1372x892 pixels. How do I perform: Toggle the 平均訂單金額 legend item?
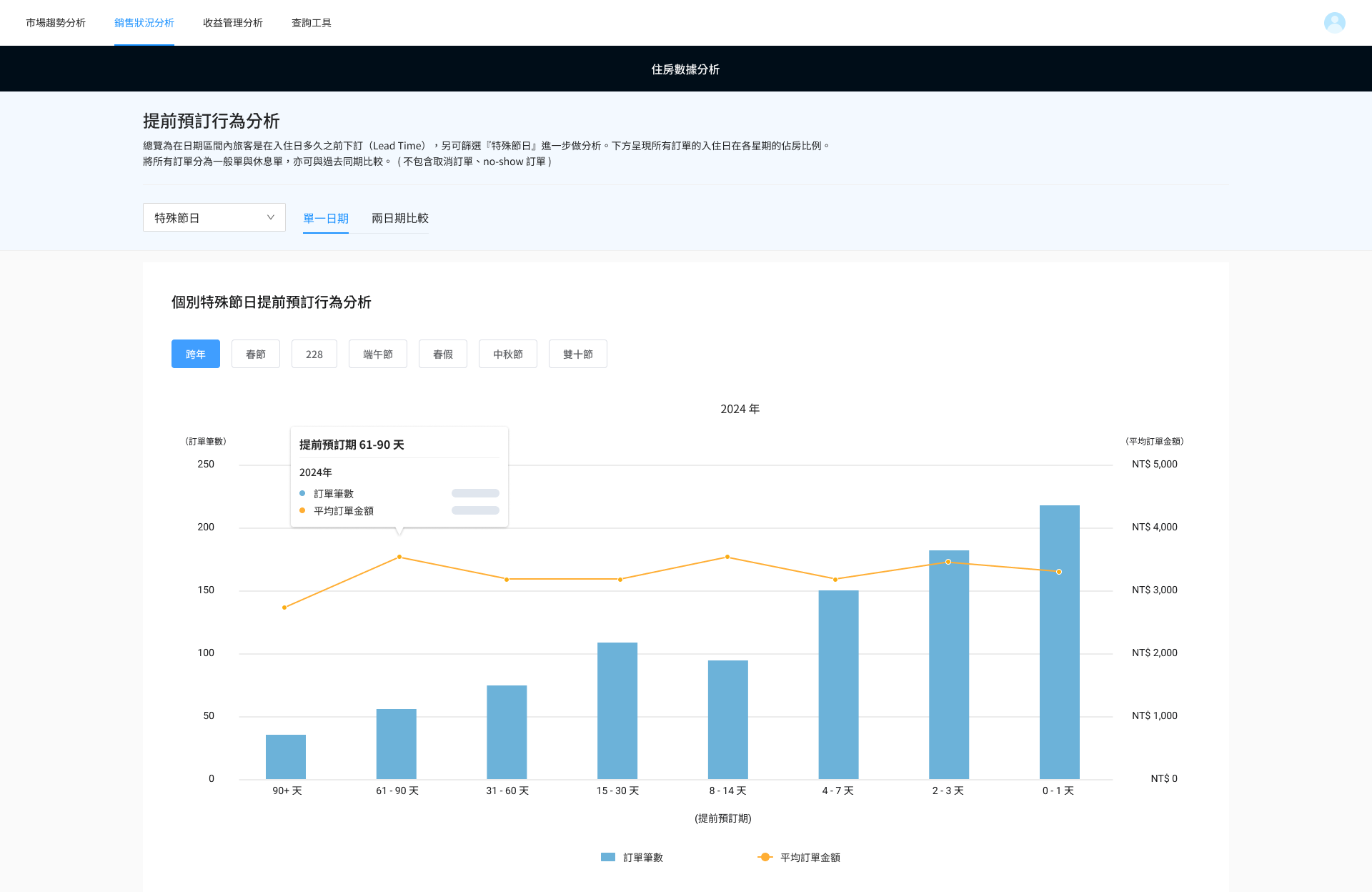[799, 857]
